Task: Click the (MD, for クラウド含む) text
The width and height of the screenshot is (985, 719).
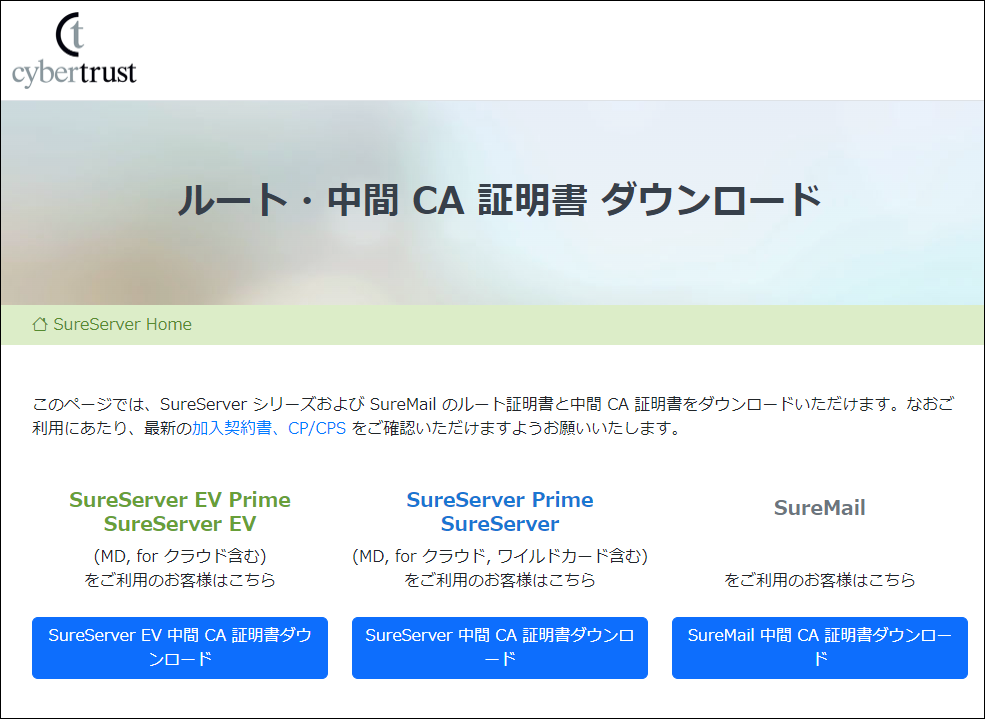Action: (x=180, y=556)
